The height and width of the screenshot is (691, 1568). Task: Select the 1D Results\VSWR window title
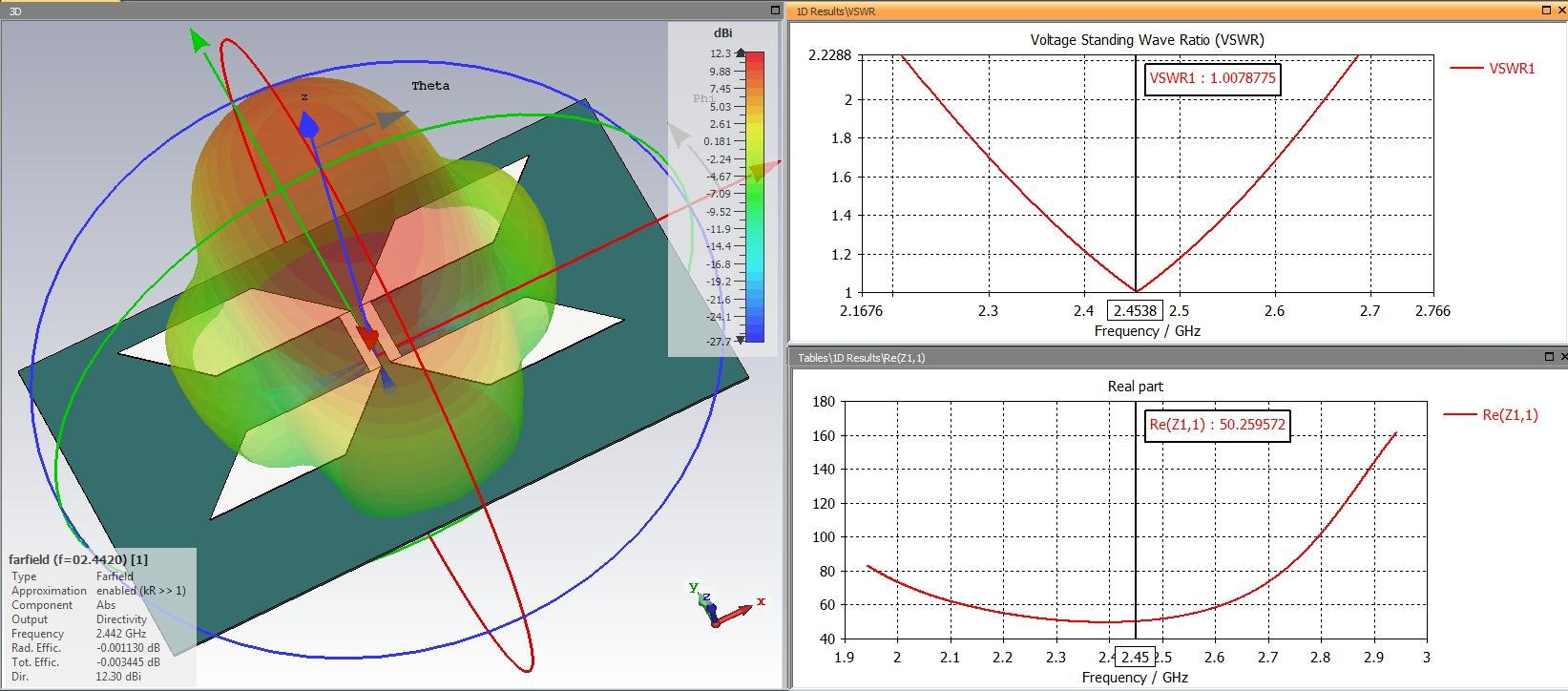coord(835,11)
